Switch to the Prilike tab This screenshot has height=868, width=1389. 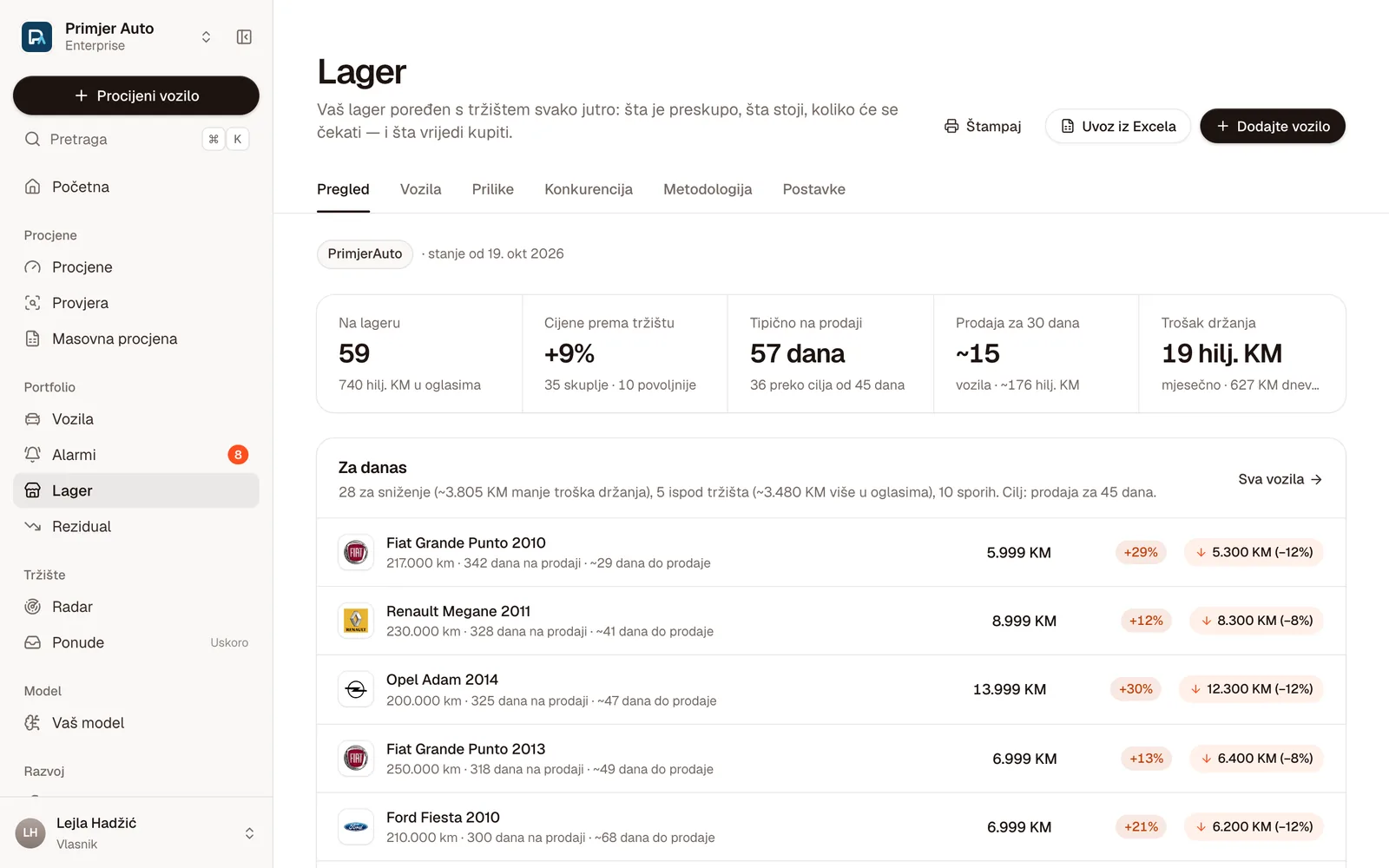click(x=493, y=189)
